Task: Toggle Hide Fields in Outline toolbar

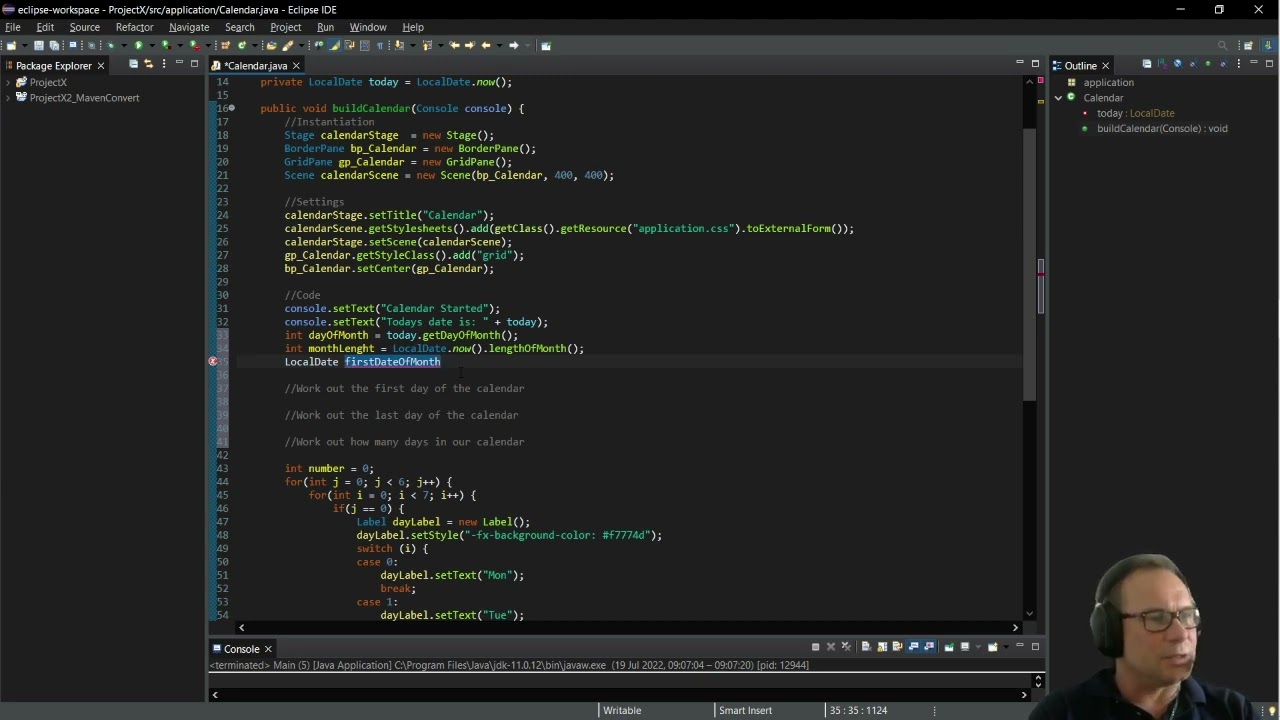Action: pos(1178,64)
